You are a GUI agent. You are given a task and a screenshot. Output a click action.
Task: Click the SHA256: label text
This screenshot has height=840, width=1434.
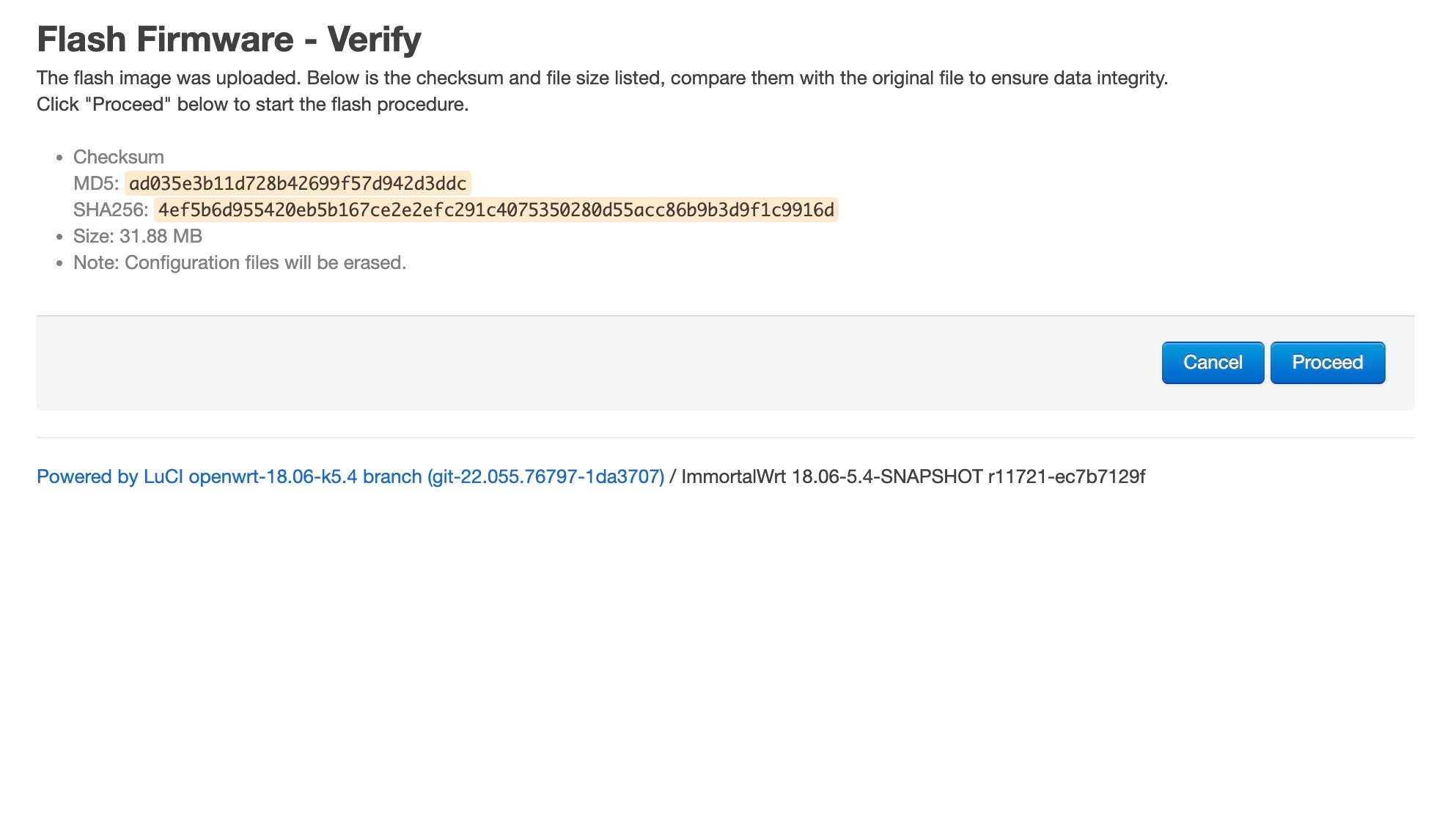[111, 210]
